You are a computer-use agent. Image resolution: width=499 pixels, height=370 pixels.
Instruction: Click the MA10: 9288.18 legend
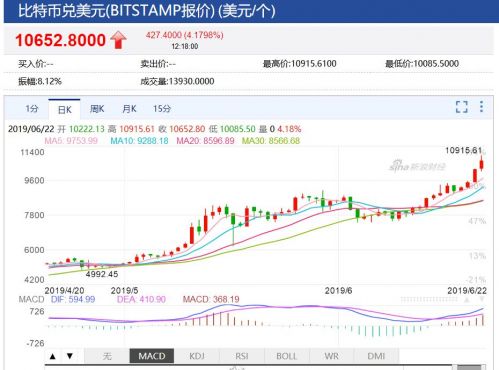[x=139, y=141]
